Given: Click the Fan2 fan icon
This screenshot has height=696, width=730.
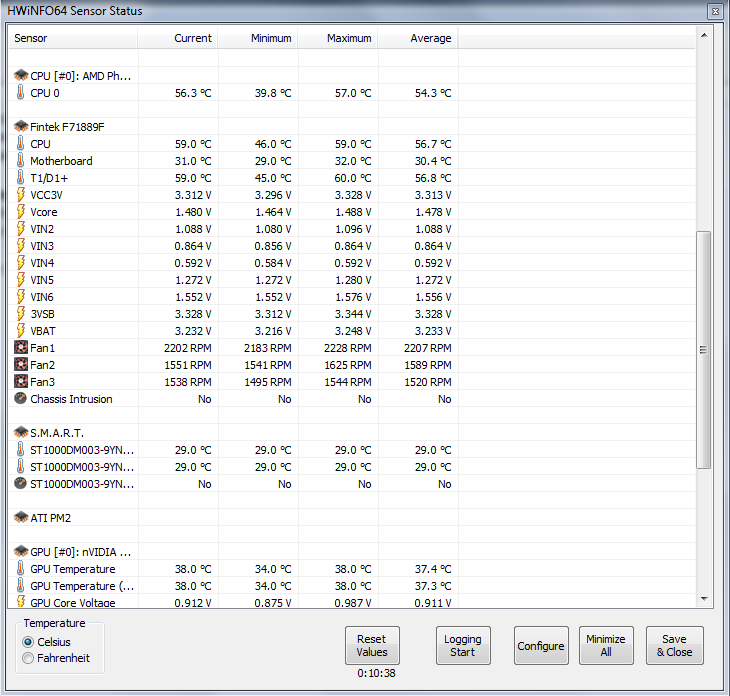Looking at the screenshot, I should tap(21, 365).
